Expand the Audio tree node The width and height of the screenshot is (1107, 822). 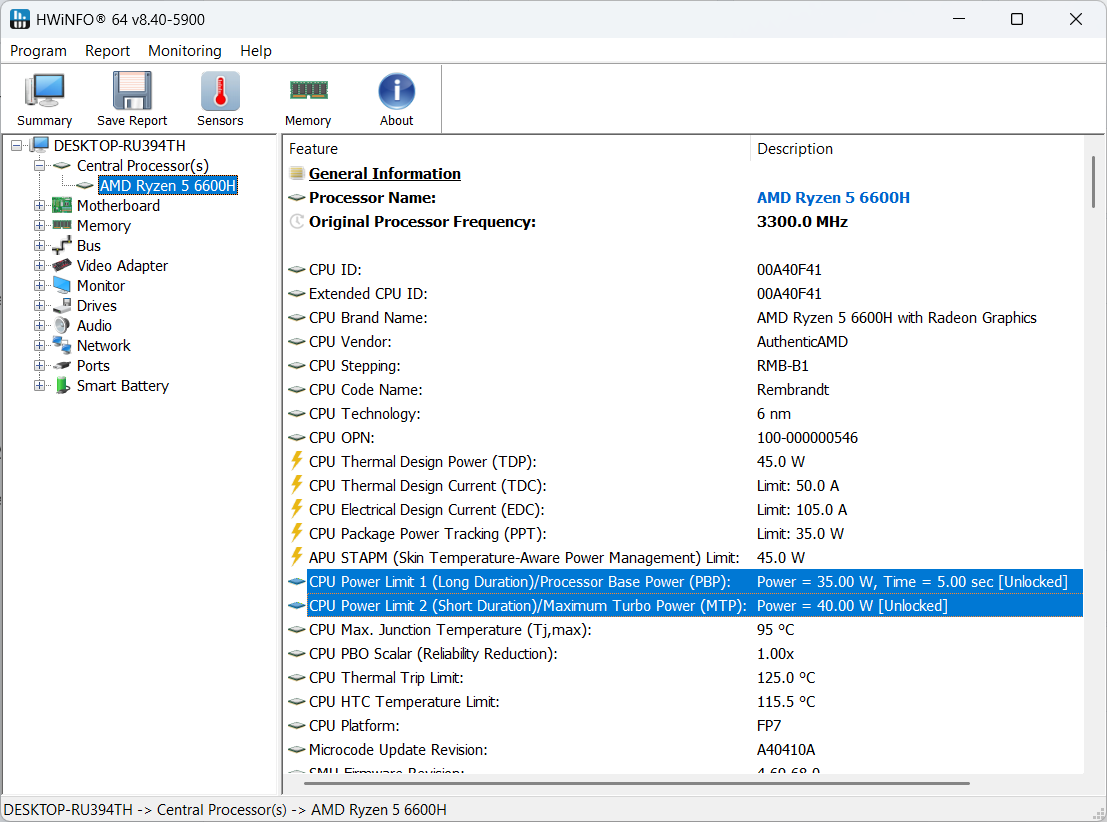40,326
